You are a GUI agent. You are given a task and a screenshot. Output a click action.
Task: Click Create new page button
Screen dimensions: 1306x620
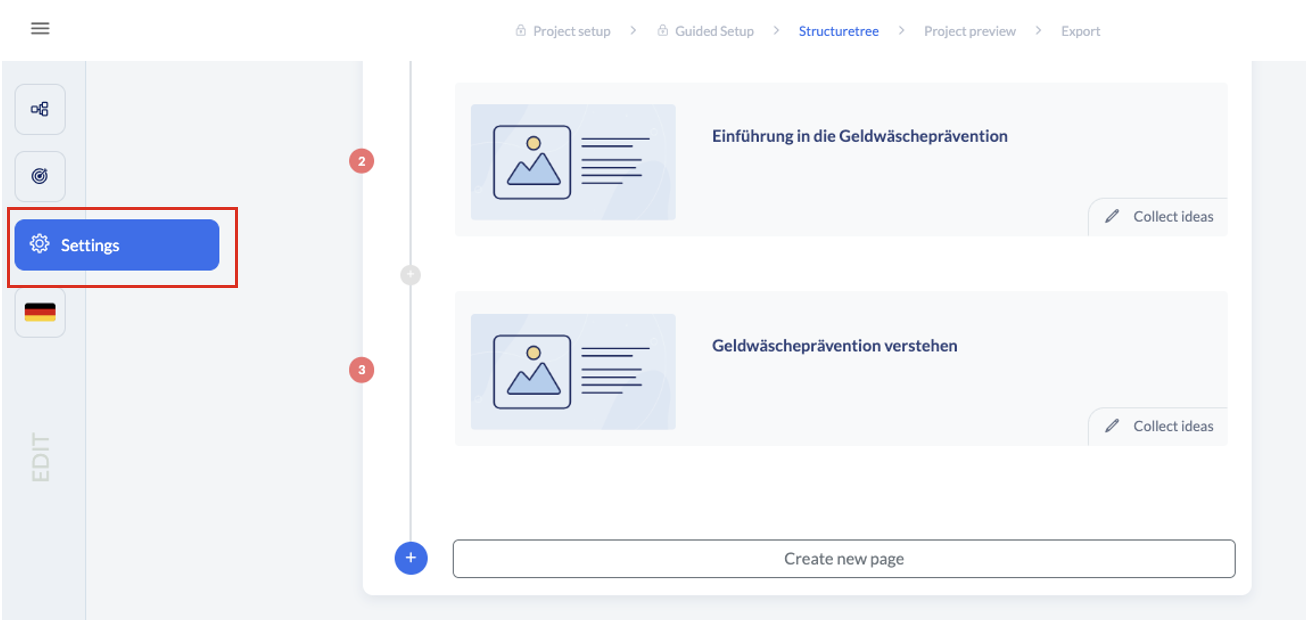844,559
